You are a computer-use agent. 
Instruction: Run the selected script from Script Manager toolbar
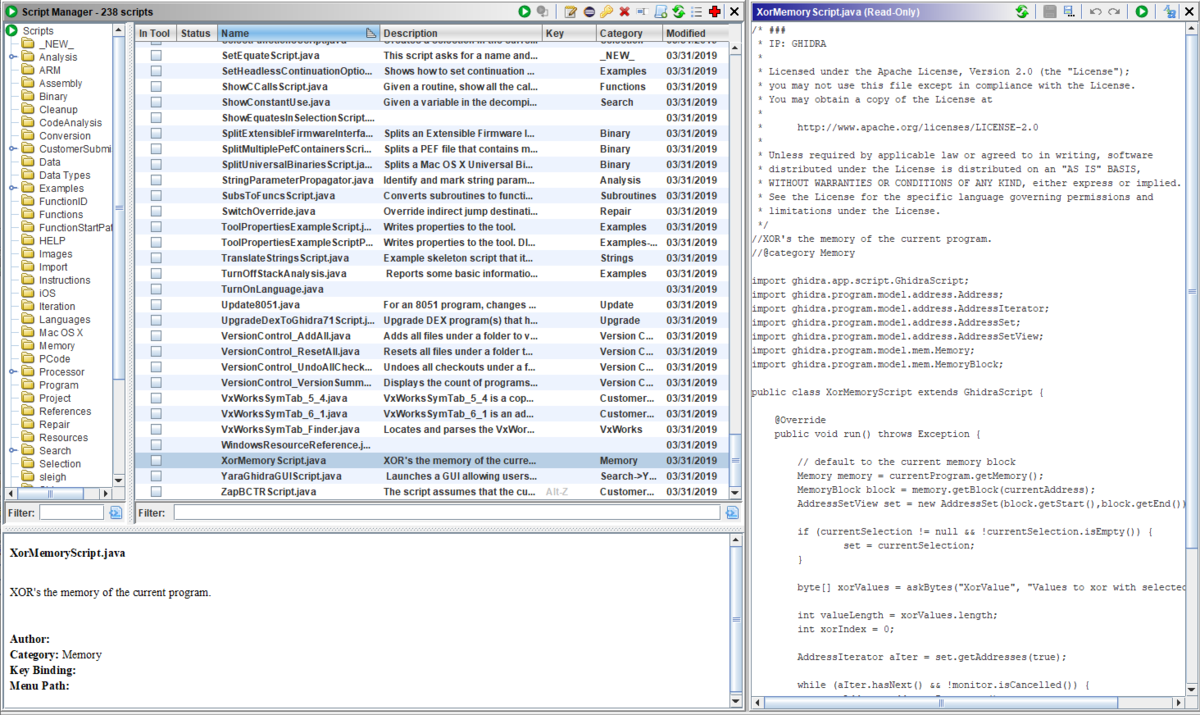coord(524,12)
